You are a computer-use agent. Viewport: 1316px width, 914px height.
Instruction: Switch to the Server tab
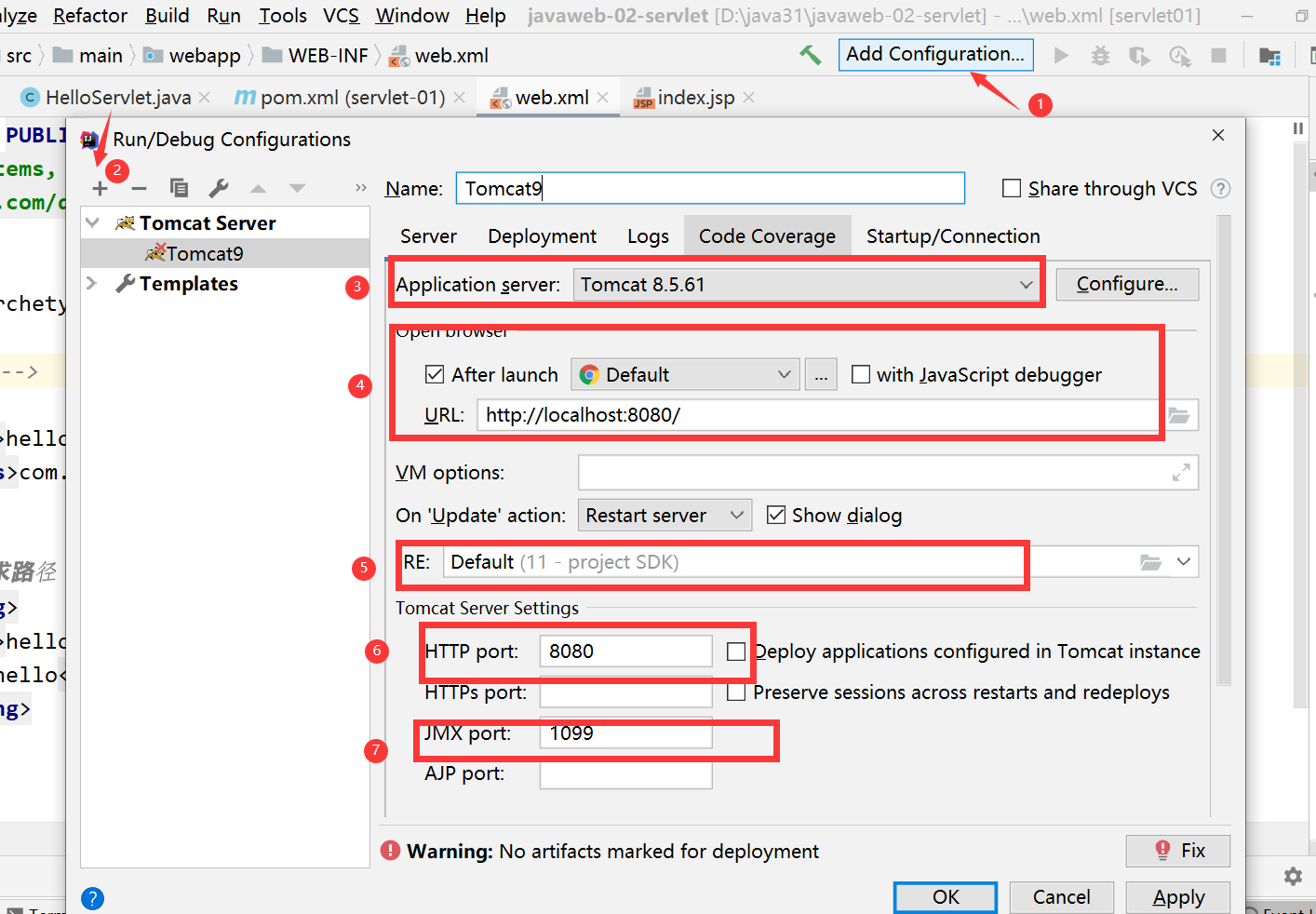(x=428, y=236)
